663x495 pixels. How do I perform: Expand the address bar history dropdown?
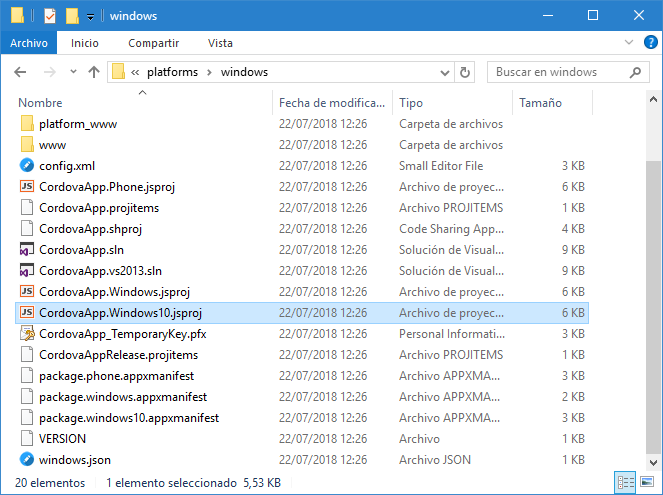coord(444,73)
